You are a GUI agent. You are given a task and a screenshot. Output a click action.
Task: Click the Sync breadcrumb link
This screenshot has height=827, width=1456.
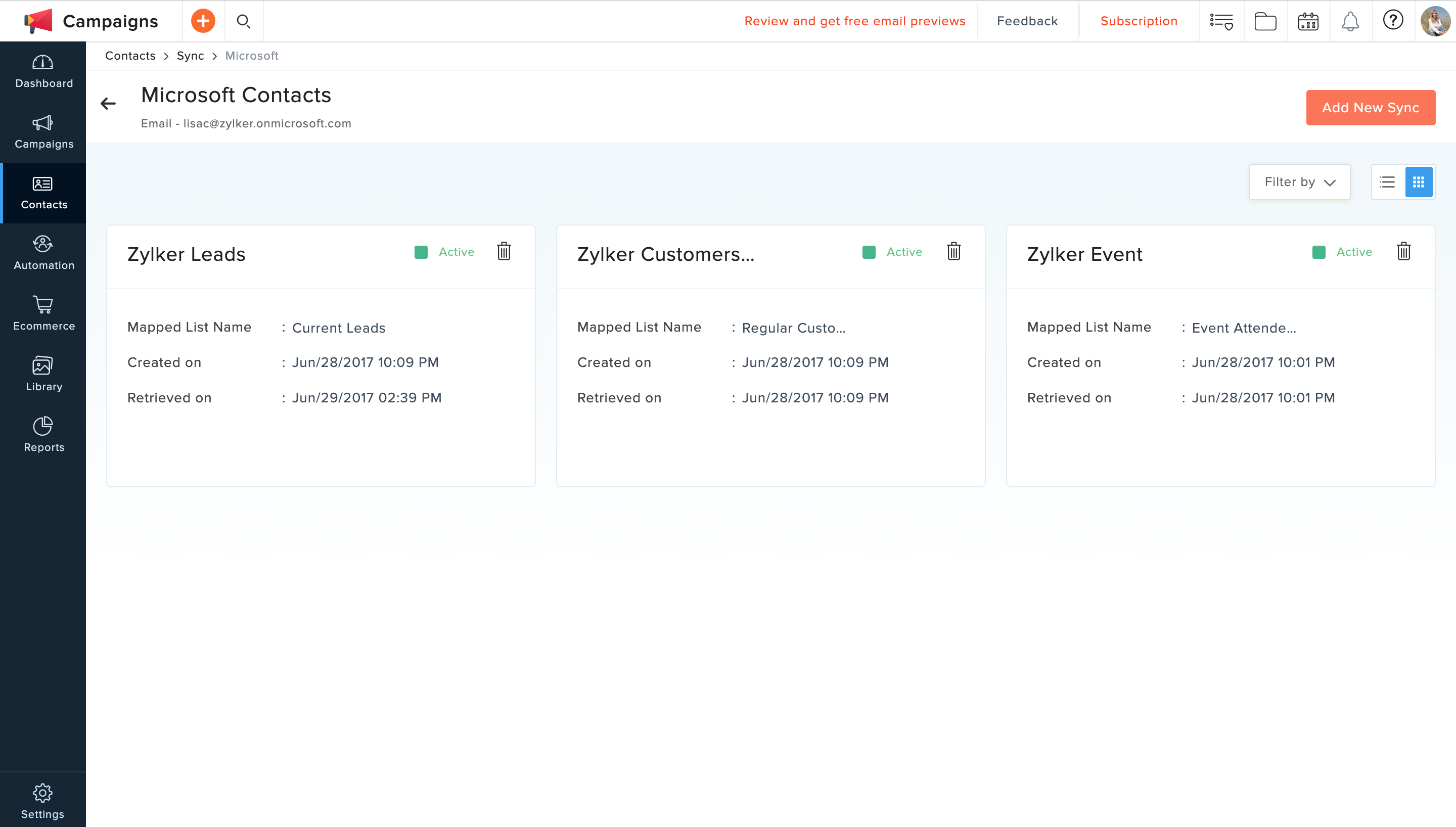click(190, 56)
